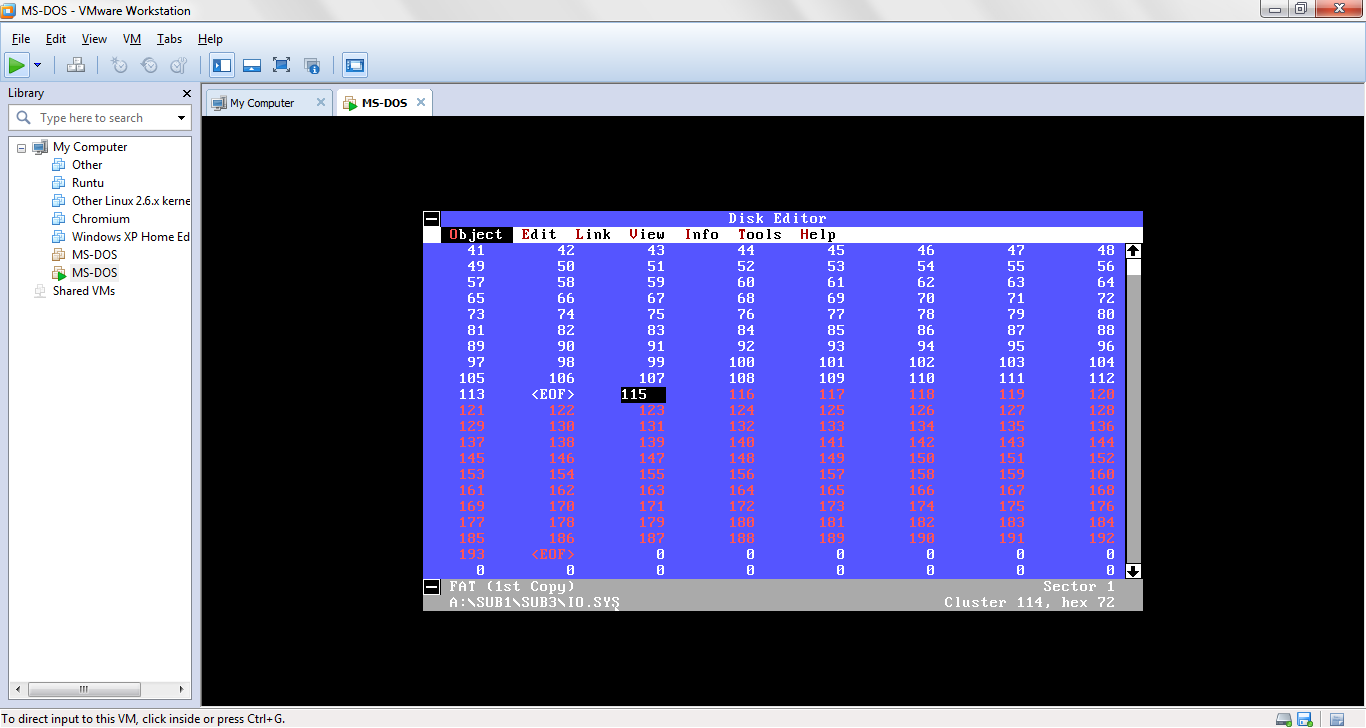Toggle Unity mode toolbar icon
Screen dimensions: 1366x728
312,66
